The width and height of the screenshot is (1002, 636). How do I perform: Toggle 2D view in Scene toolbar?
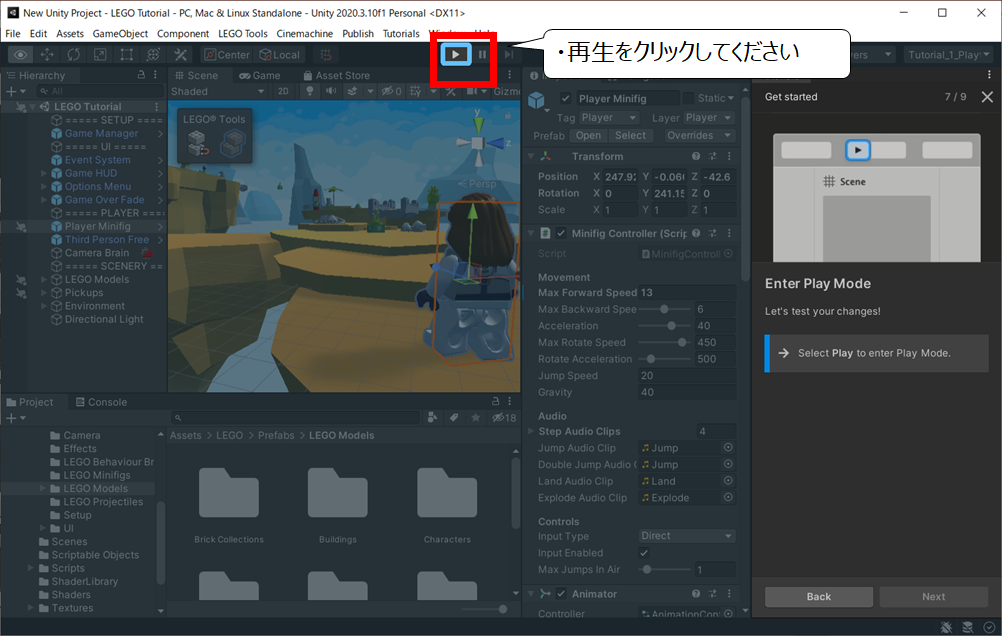pos(283,91)
